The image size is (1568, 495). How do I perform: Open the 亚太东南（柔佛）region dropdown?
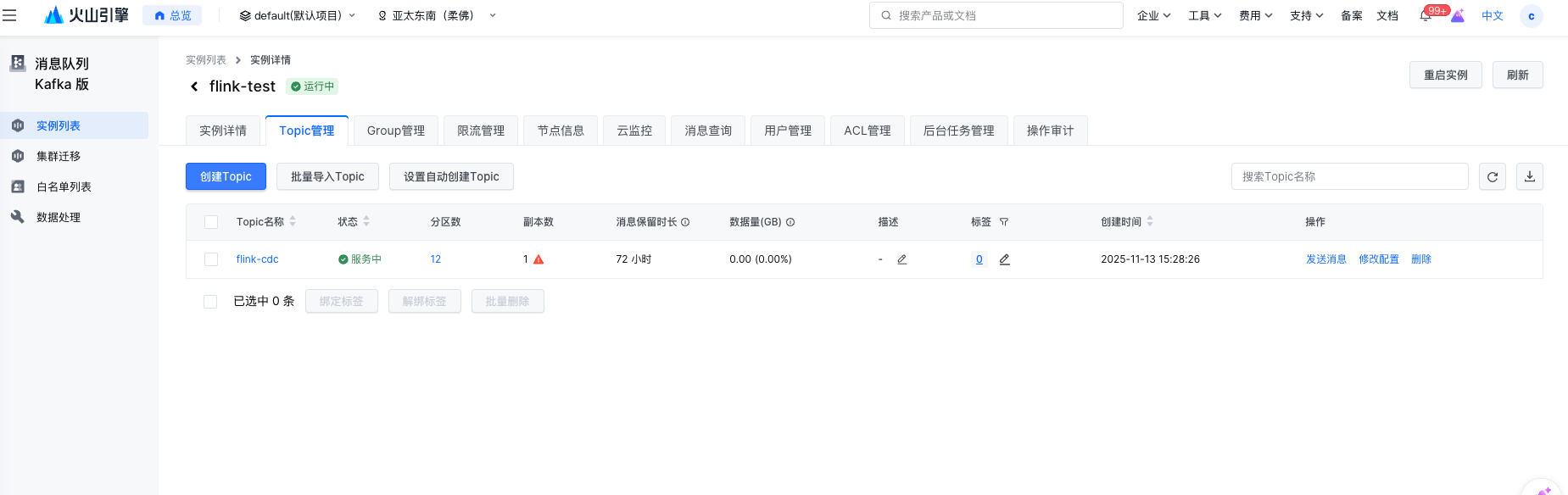click(x=437, y=15)
